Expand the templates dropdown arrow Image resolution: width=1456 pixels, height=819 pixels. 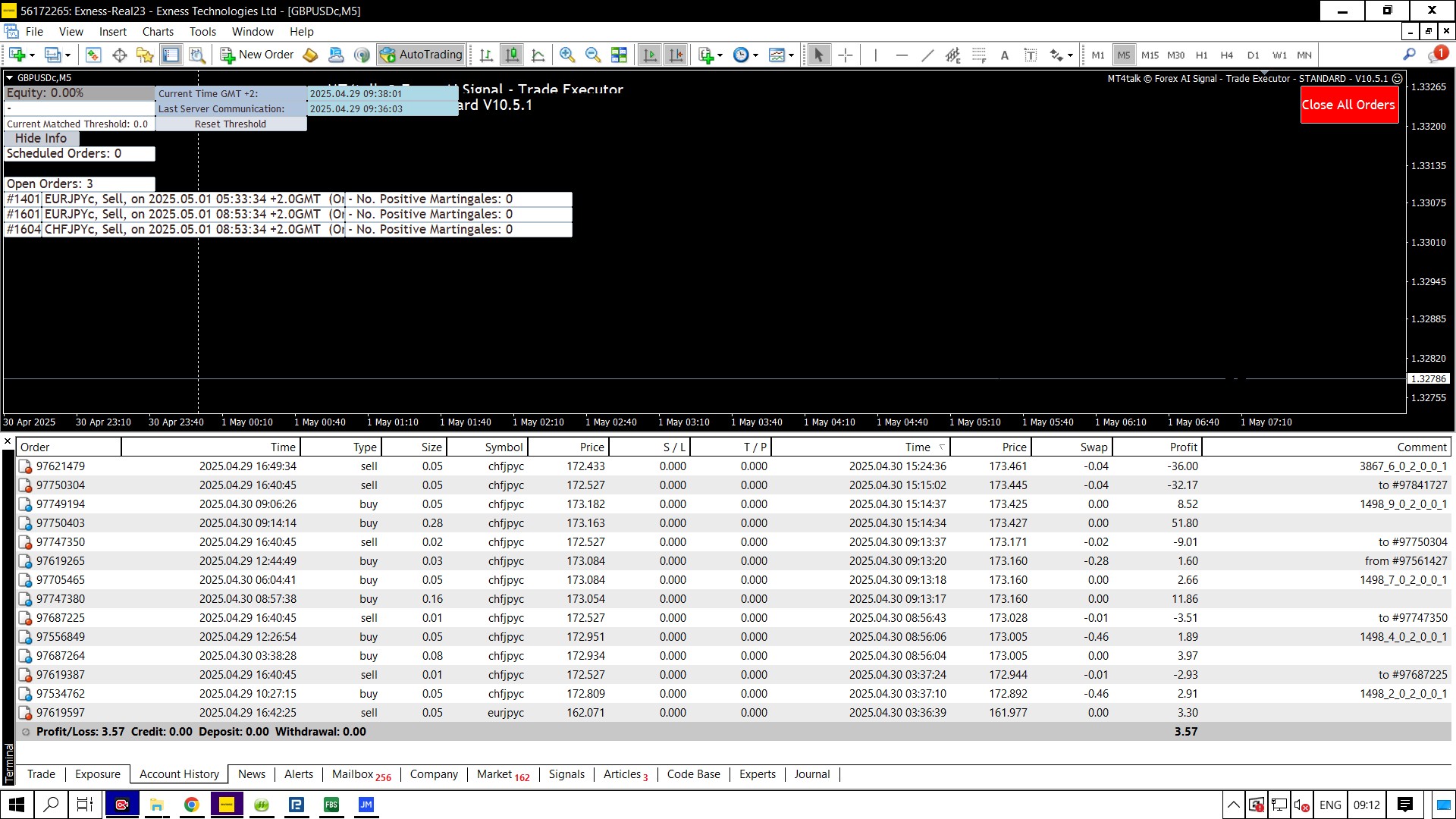point(791,55)
